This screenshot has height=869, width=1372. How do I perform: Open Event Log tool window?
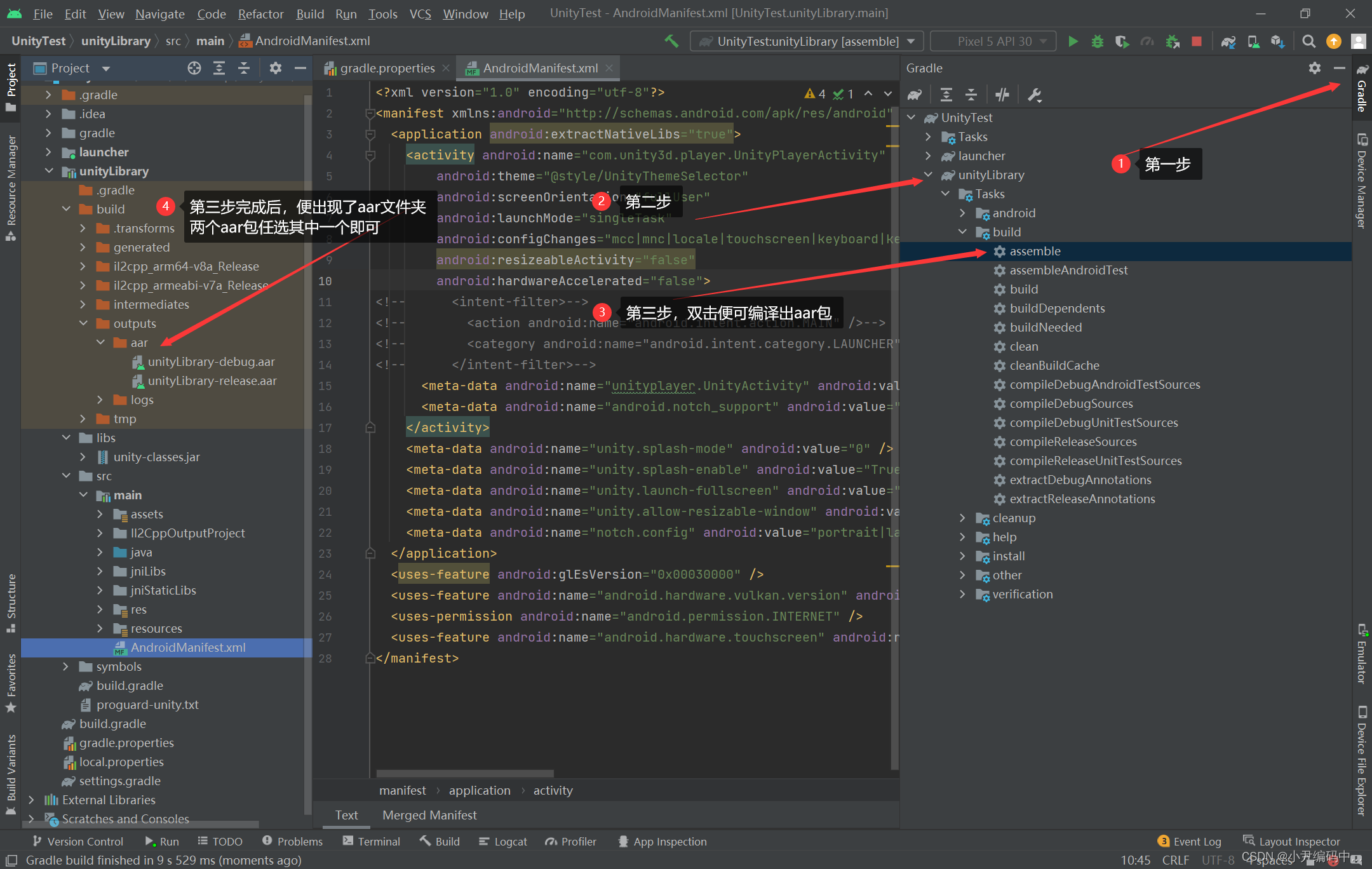[1190, 841]
